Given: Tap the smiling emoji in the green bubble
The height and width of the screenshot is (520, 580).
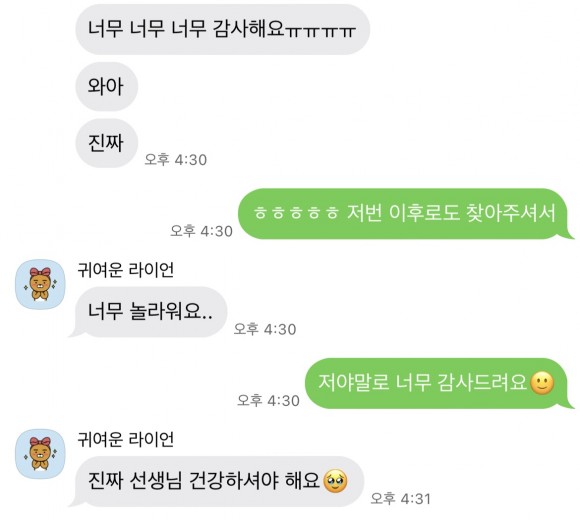Looking at the screenshot, I should (x=542, y=383).
